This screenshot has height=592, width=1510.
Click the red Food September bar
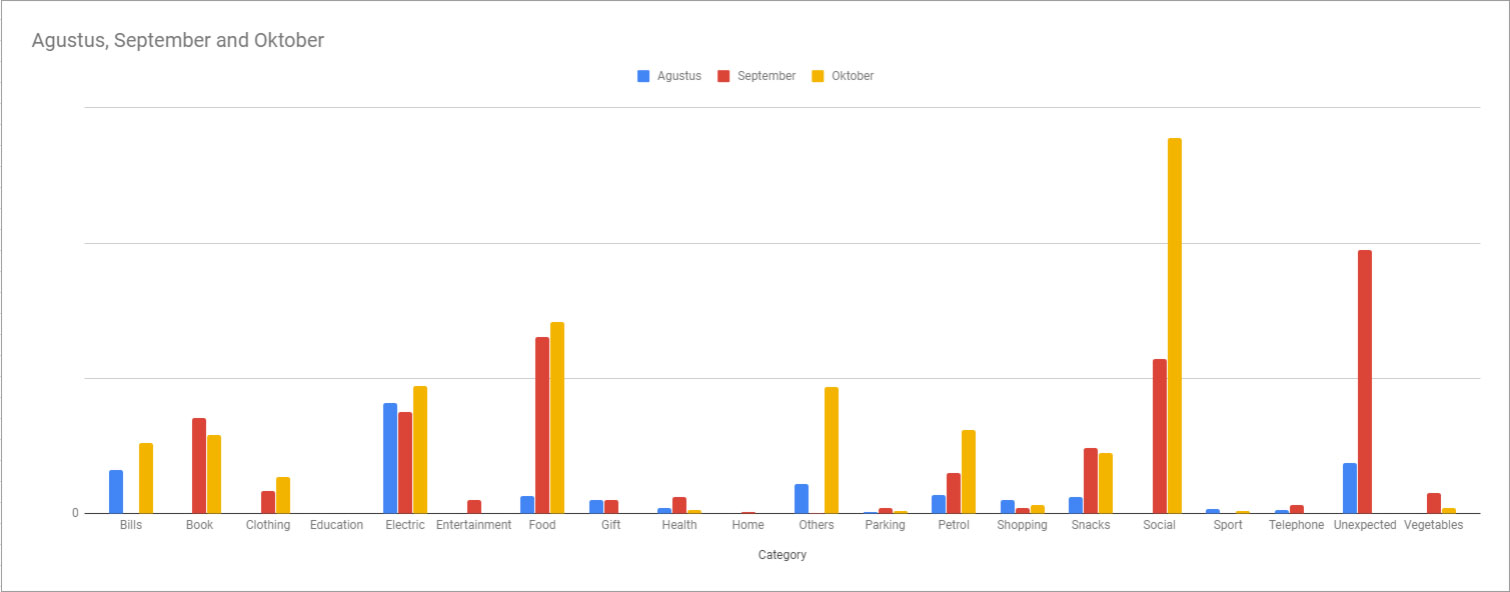click(x=542, y=425)
